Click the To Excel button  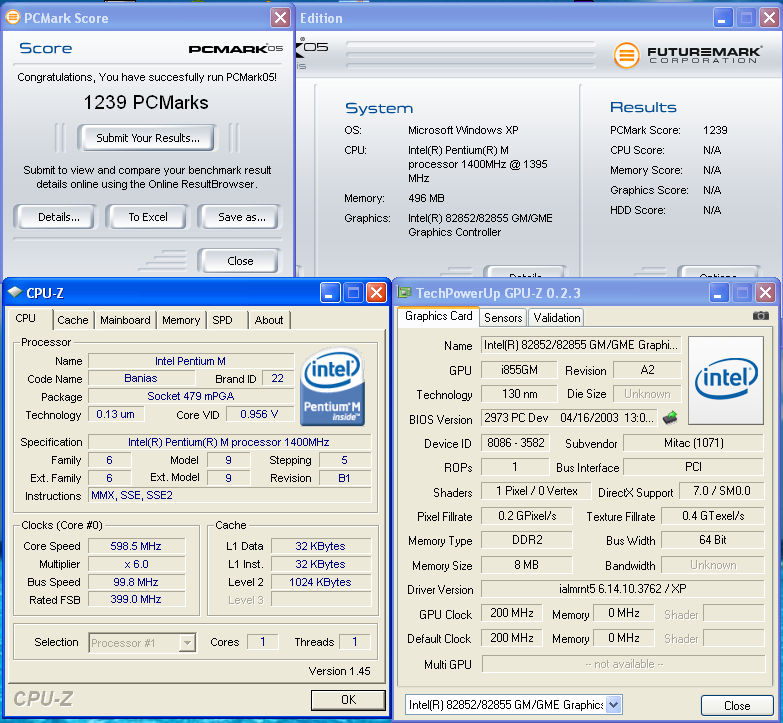click(148, 217)
